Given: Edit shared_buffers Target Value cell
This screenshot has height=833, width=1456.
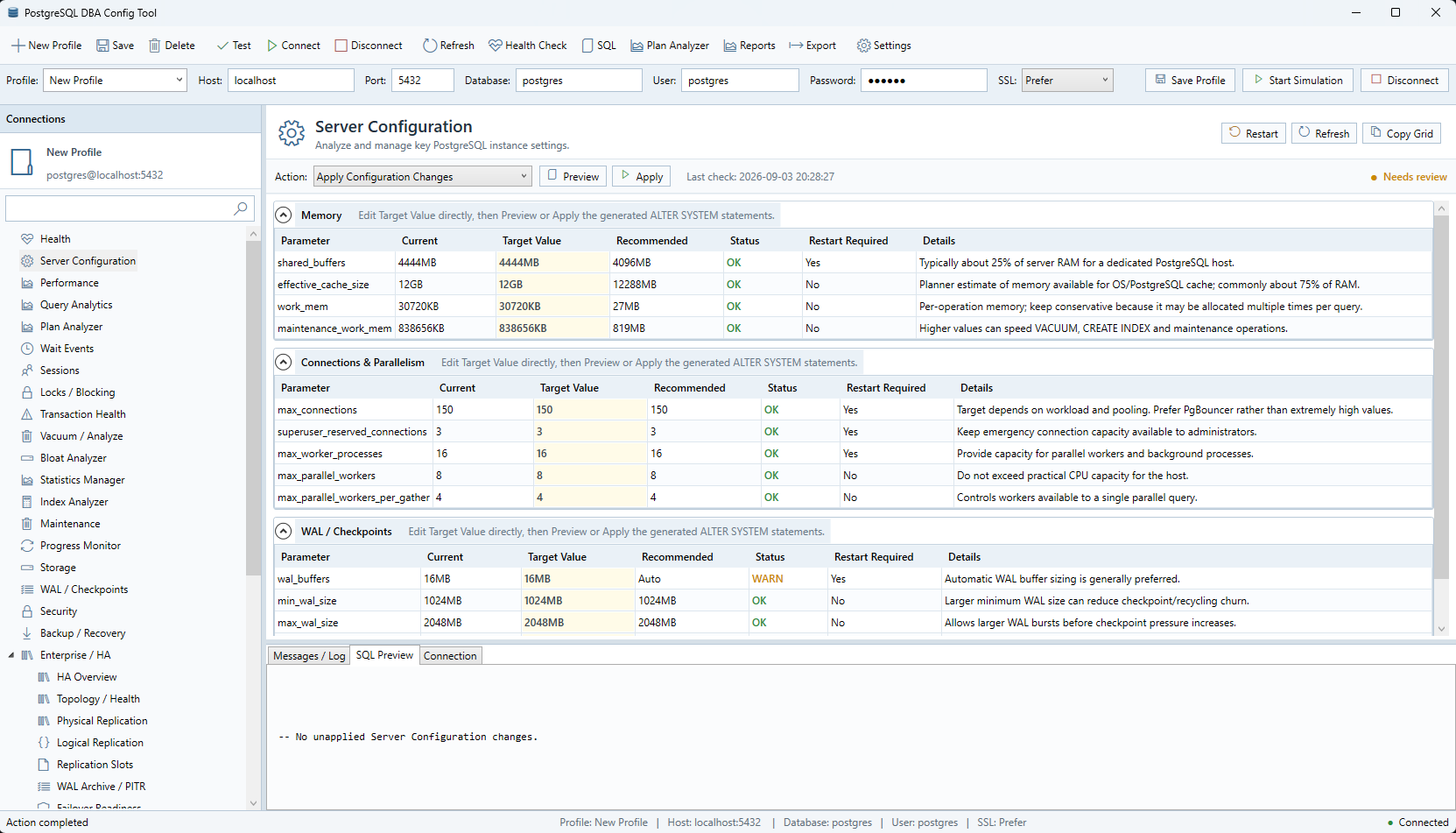Looking at the screenshot, I should coord(552,263).
